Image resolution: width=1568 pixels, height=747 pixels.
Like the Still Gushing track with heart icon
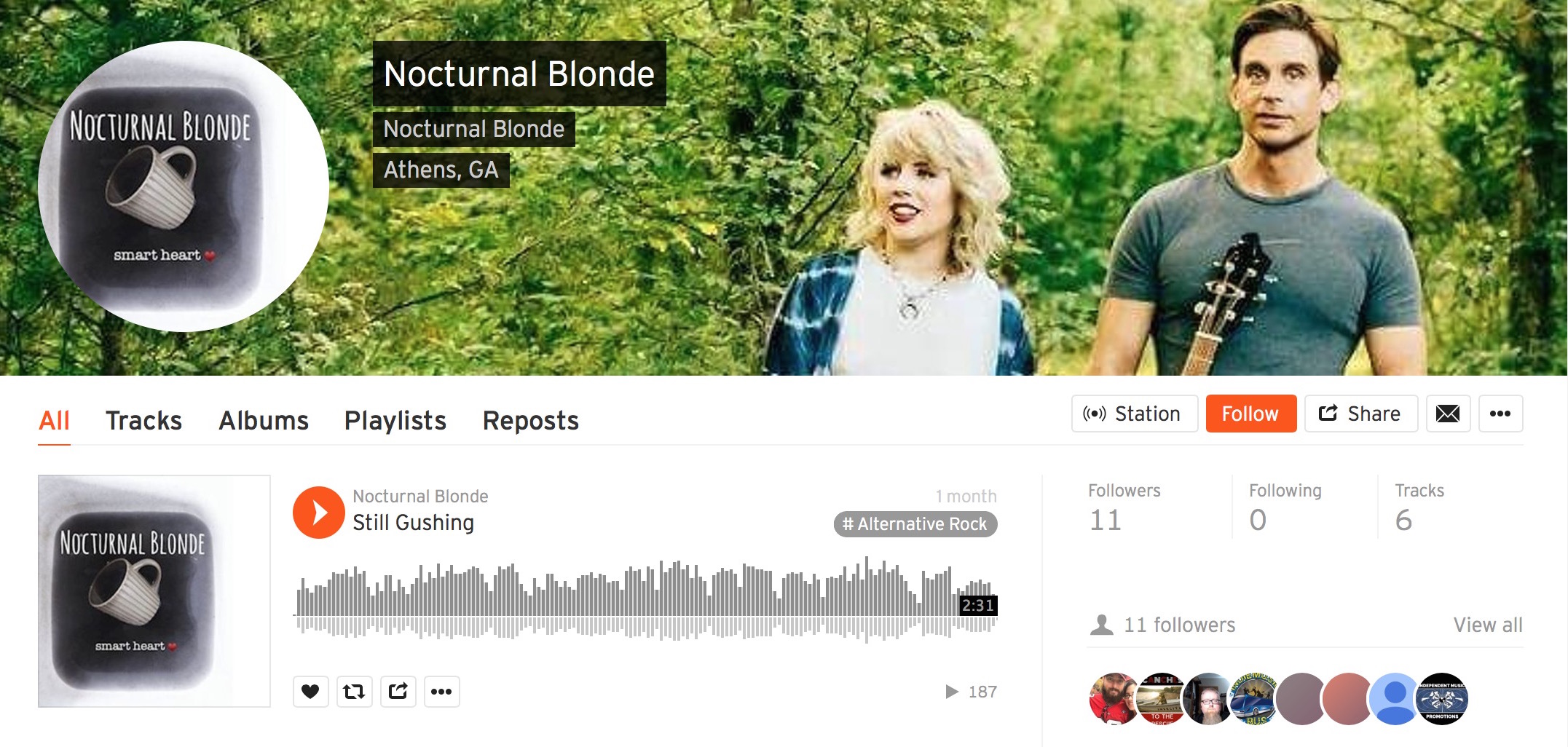pos(310,691)
